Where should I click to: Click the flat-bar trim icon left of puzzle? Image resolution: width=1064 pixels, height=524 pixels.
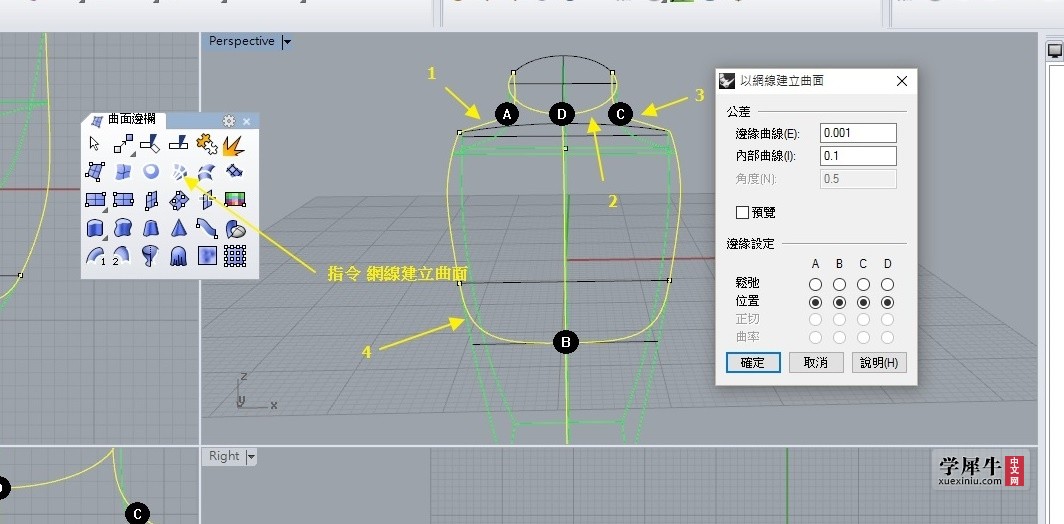(178, 144)
